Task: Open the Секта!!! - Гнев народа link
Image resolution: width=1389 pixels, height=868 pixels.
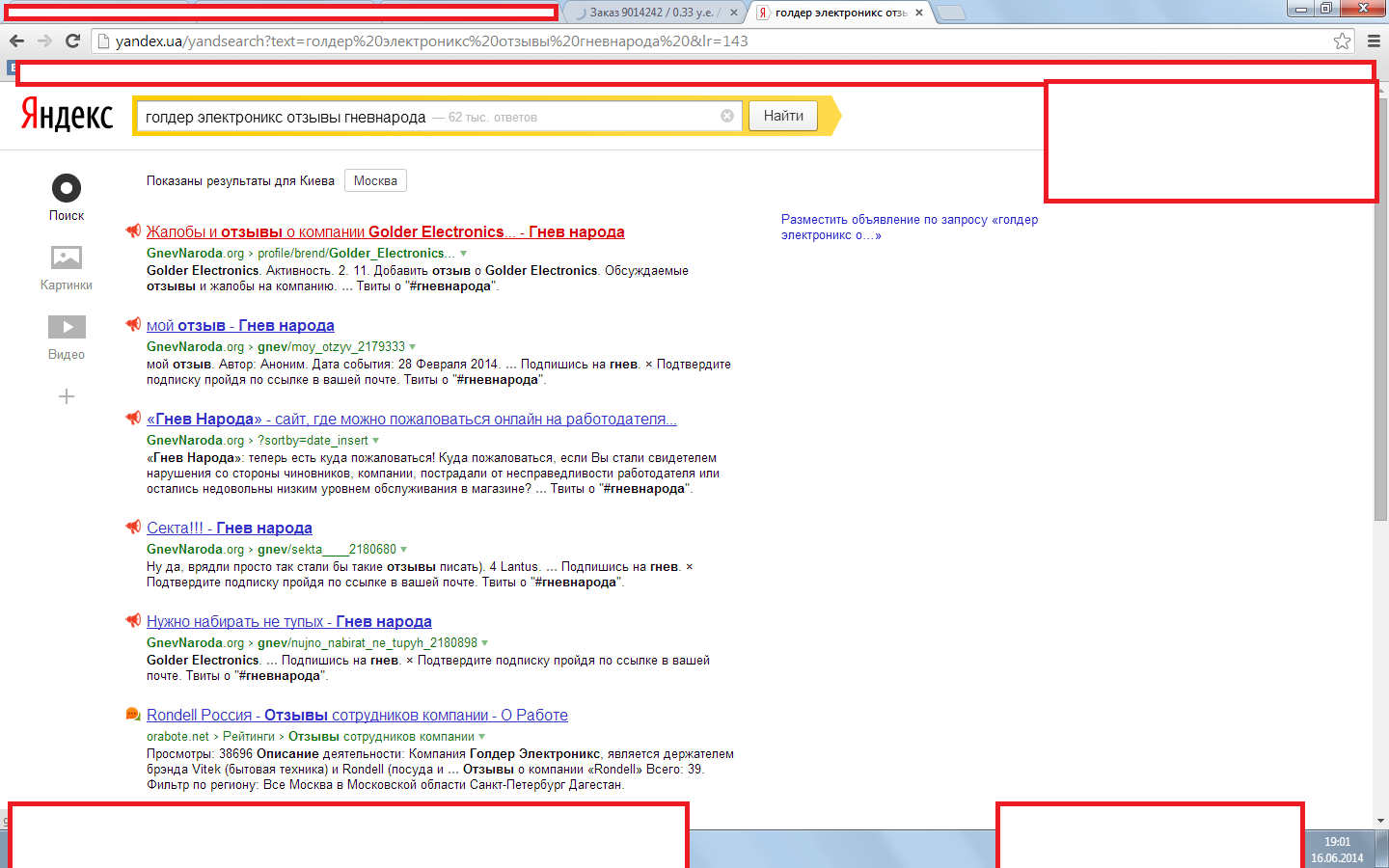Action: [230, 528]
